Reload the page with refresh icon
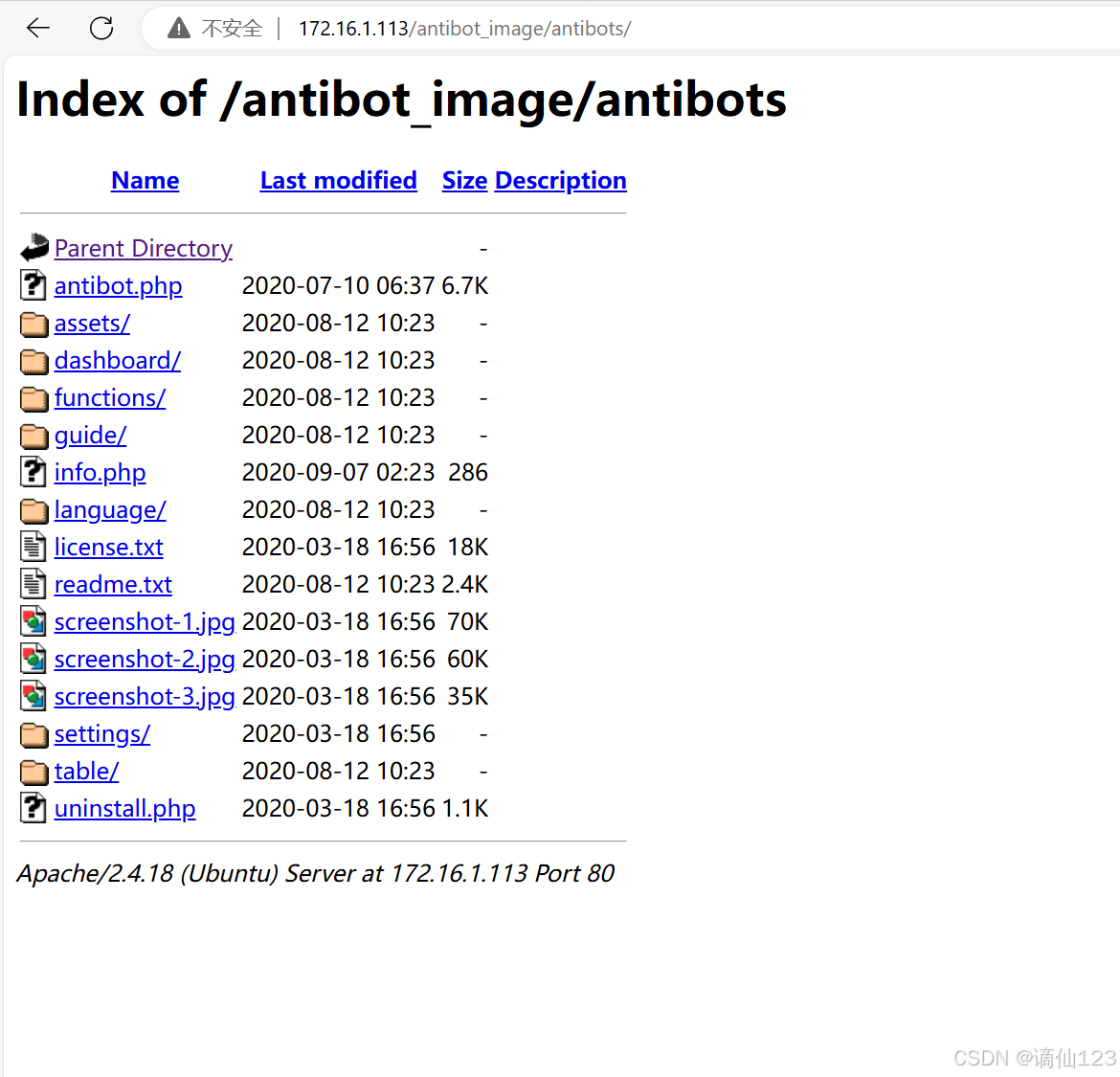 (x=101, y=29)
